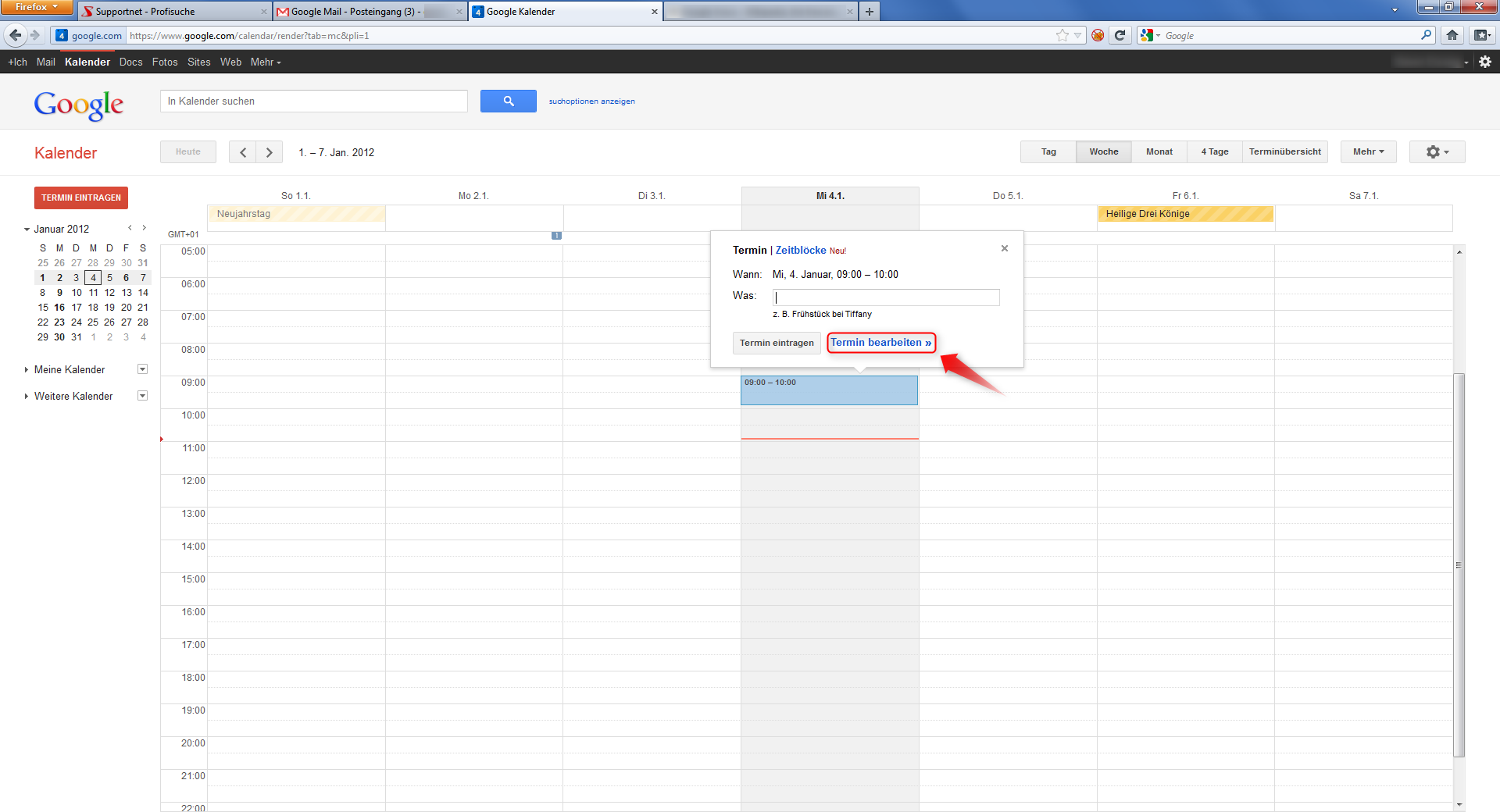Viewport: 1500px width, 812px height.
Task: Open a new browser tab
Action: (x=869, y=12)
